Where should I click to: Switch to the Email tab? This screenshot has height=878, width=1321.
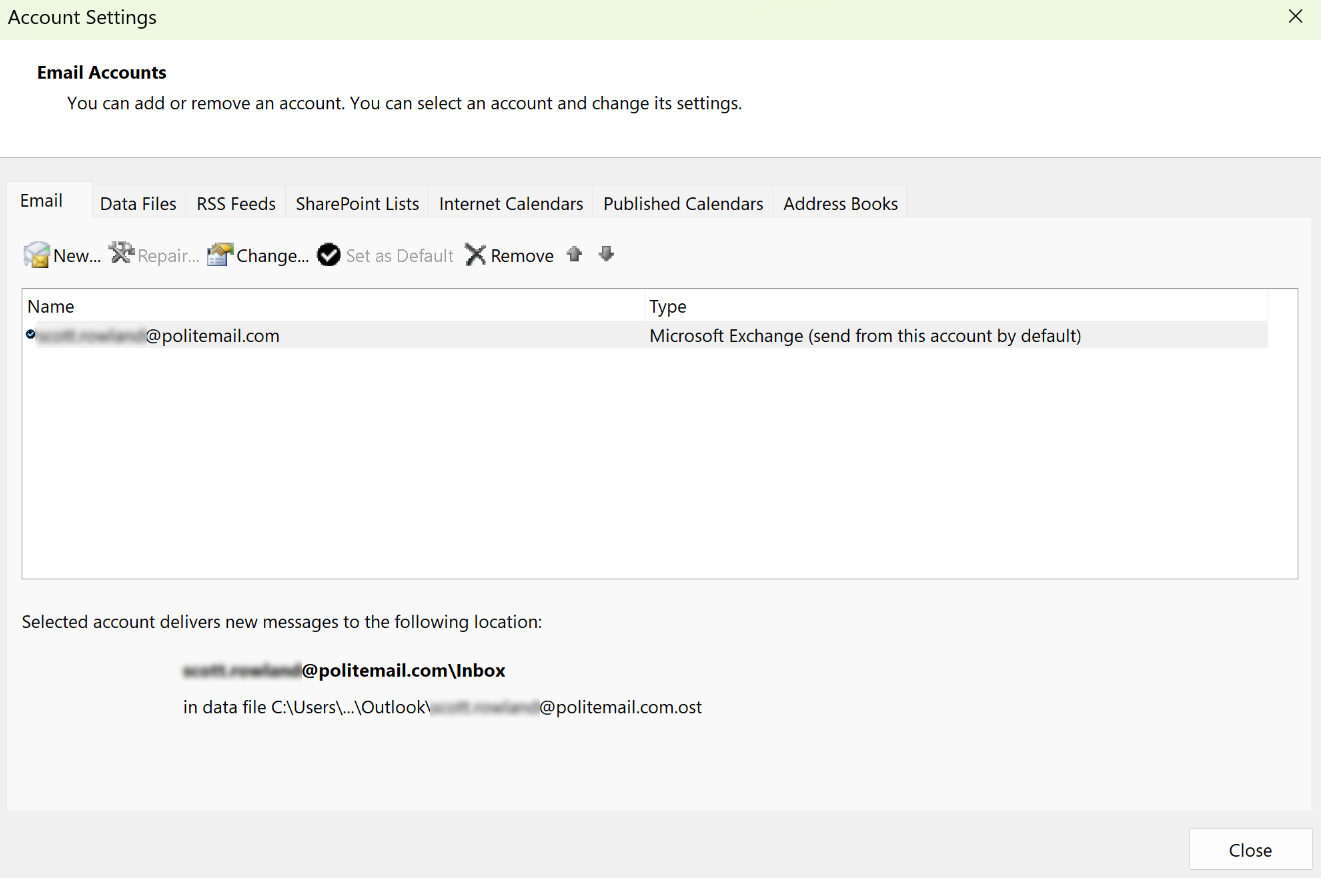pyautogui.click(x=41, y=201)
